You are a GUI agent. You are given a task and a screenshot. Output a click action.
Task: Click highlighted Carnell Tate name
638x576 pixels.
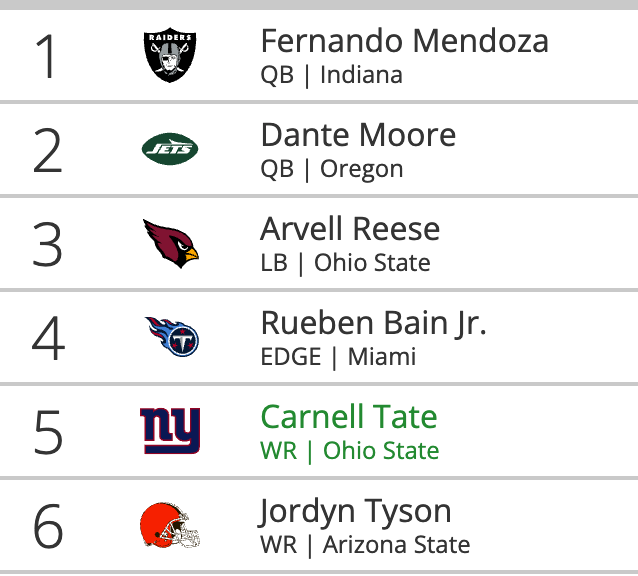(x=349, y=417)
